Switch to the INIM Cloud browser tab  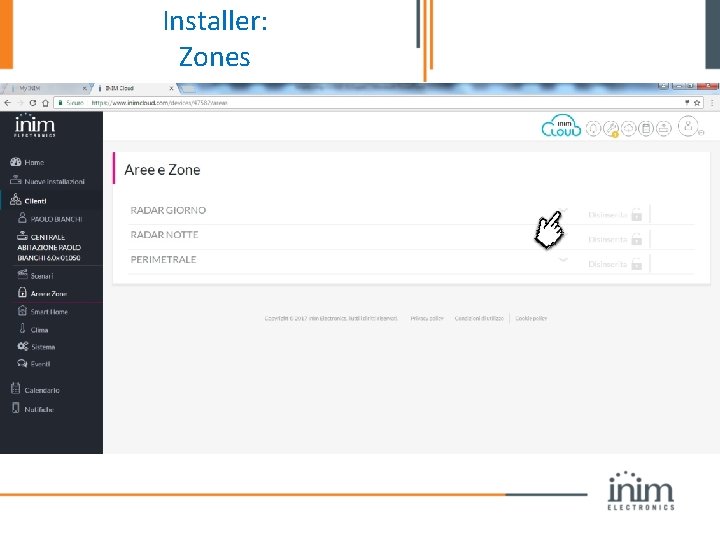[134, 88]
